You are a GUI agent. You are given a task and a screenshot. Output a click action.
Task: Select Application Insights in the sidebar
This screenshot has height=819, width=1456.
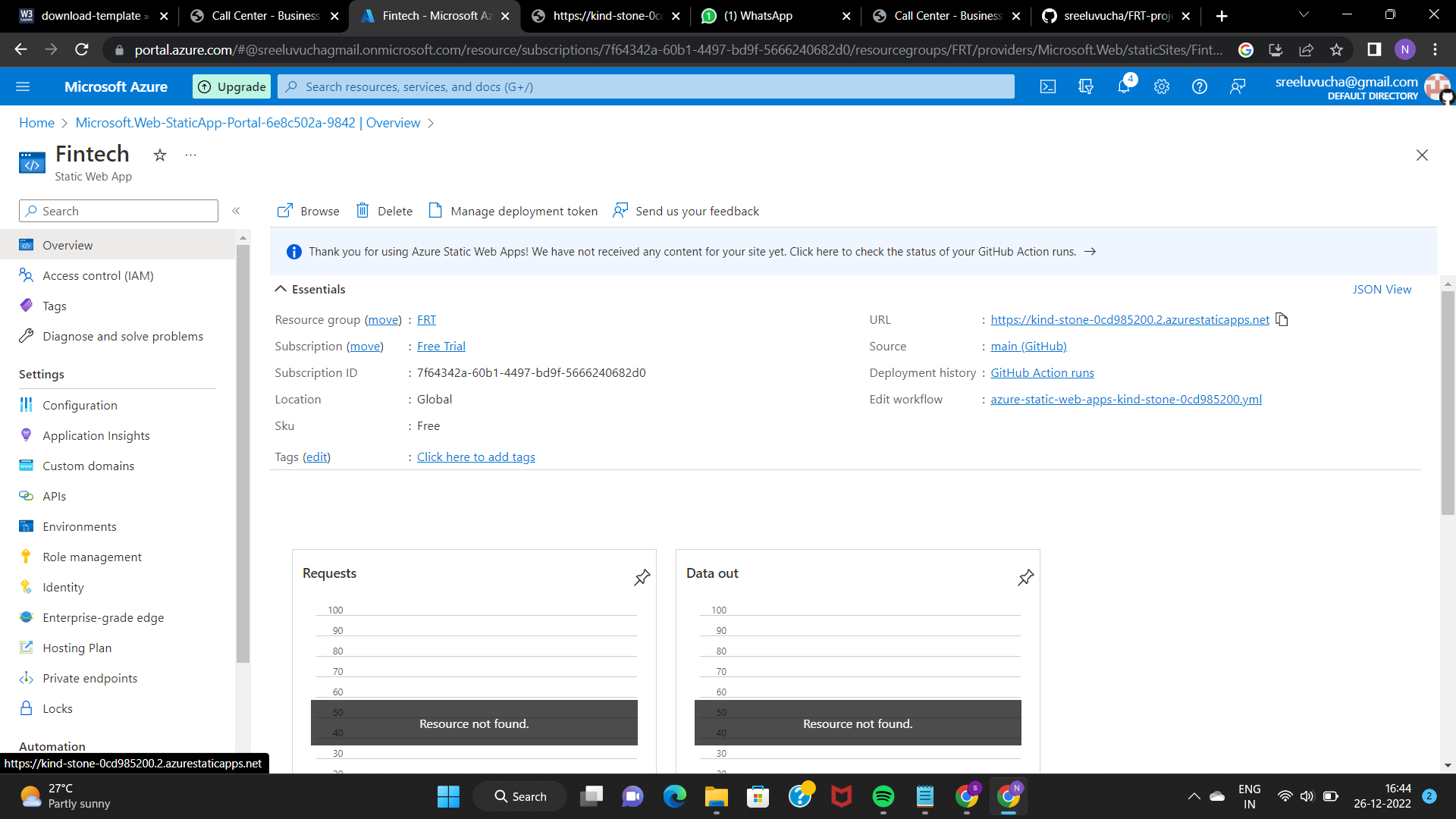coord(96,435)
